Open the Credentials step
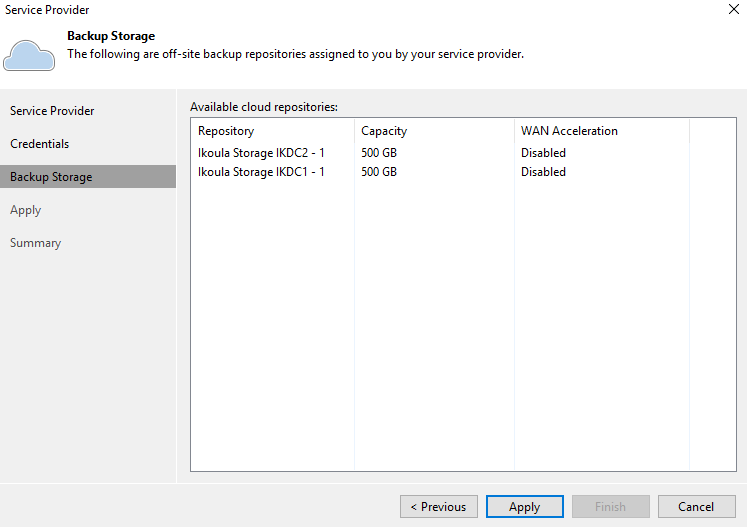Image resolution: width=747 pixels, height=527 pixels. 40,144
